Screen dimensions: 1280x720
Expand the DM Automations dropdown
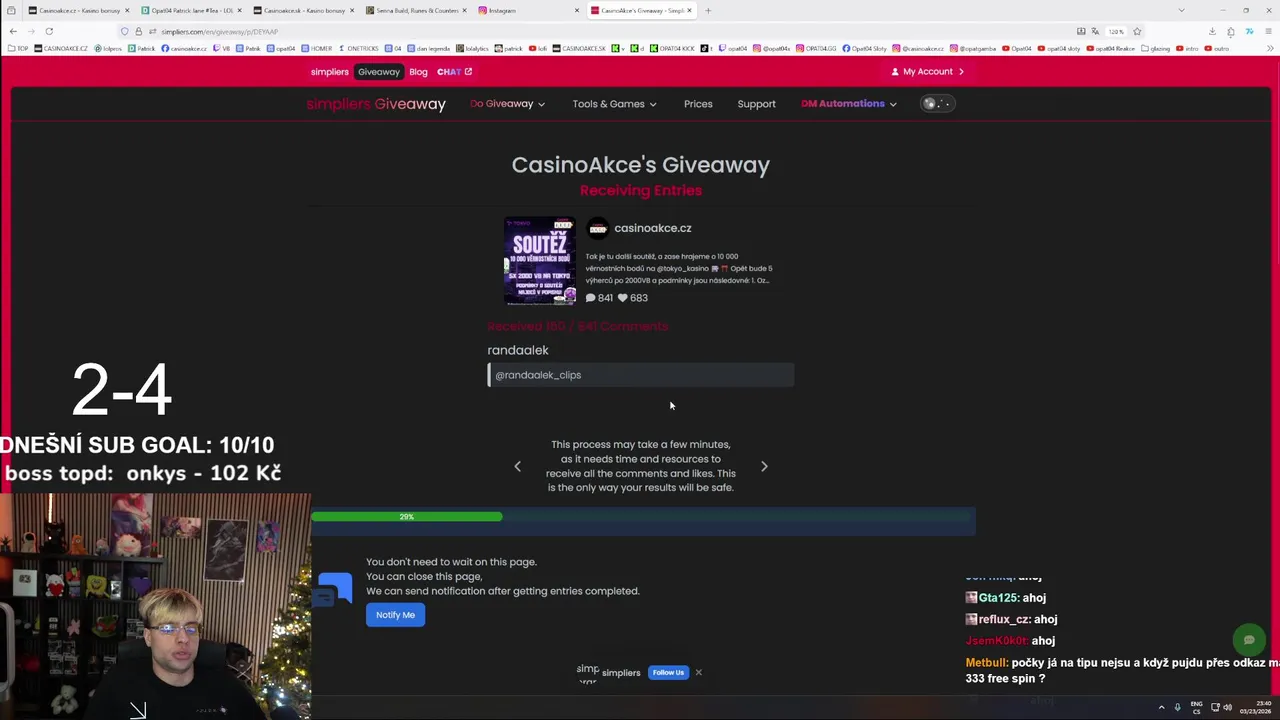pos(848,104)
